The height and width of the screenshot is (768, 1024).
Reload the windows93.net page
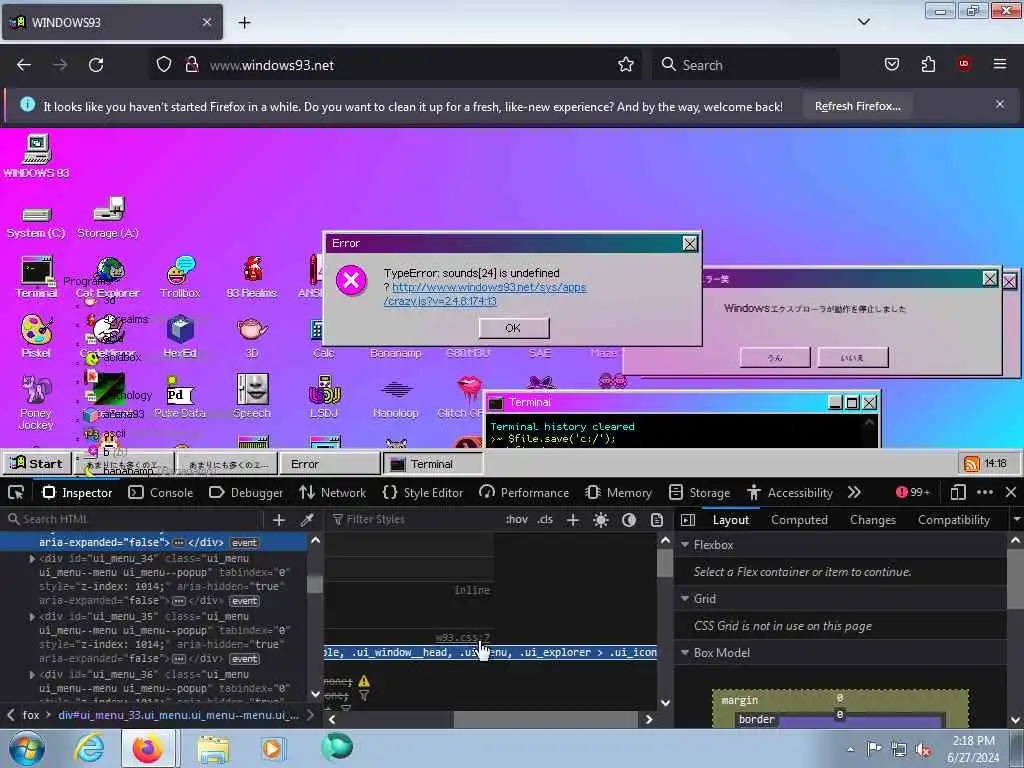(x=96, y=65)
